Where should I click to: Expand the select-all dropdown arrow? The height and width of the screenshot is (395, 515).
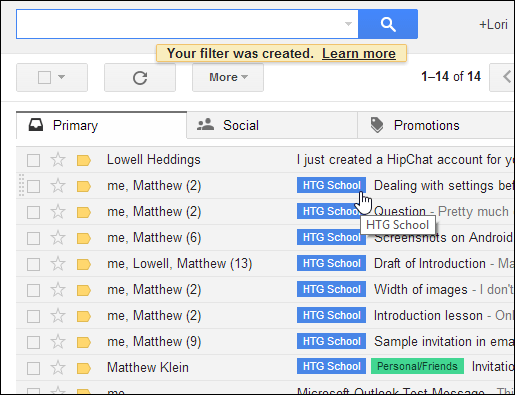[x=61, y=77]
